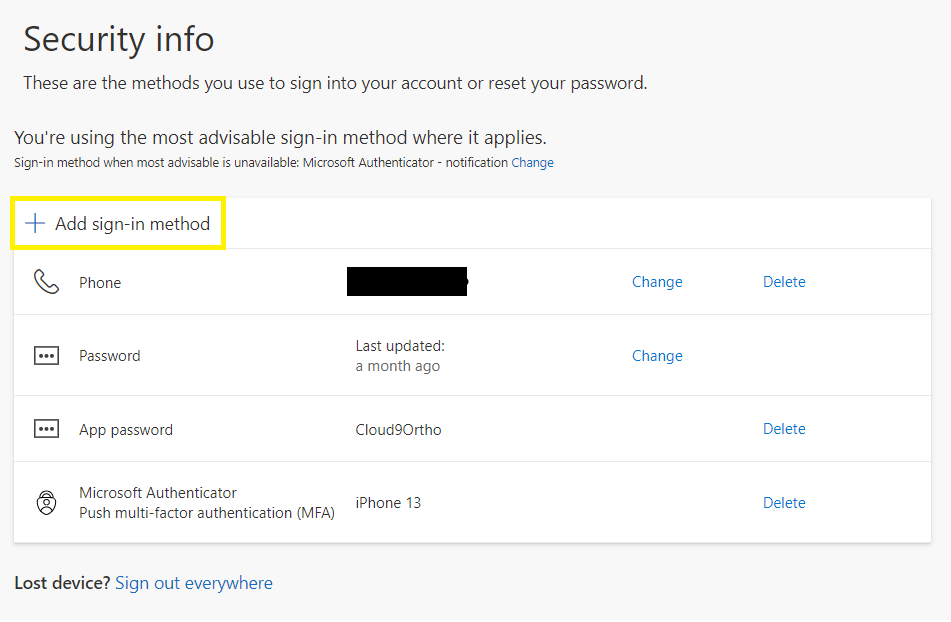
Task: Click the App password label text
Action: point(126,430)
